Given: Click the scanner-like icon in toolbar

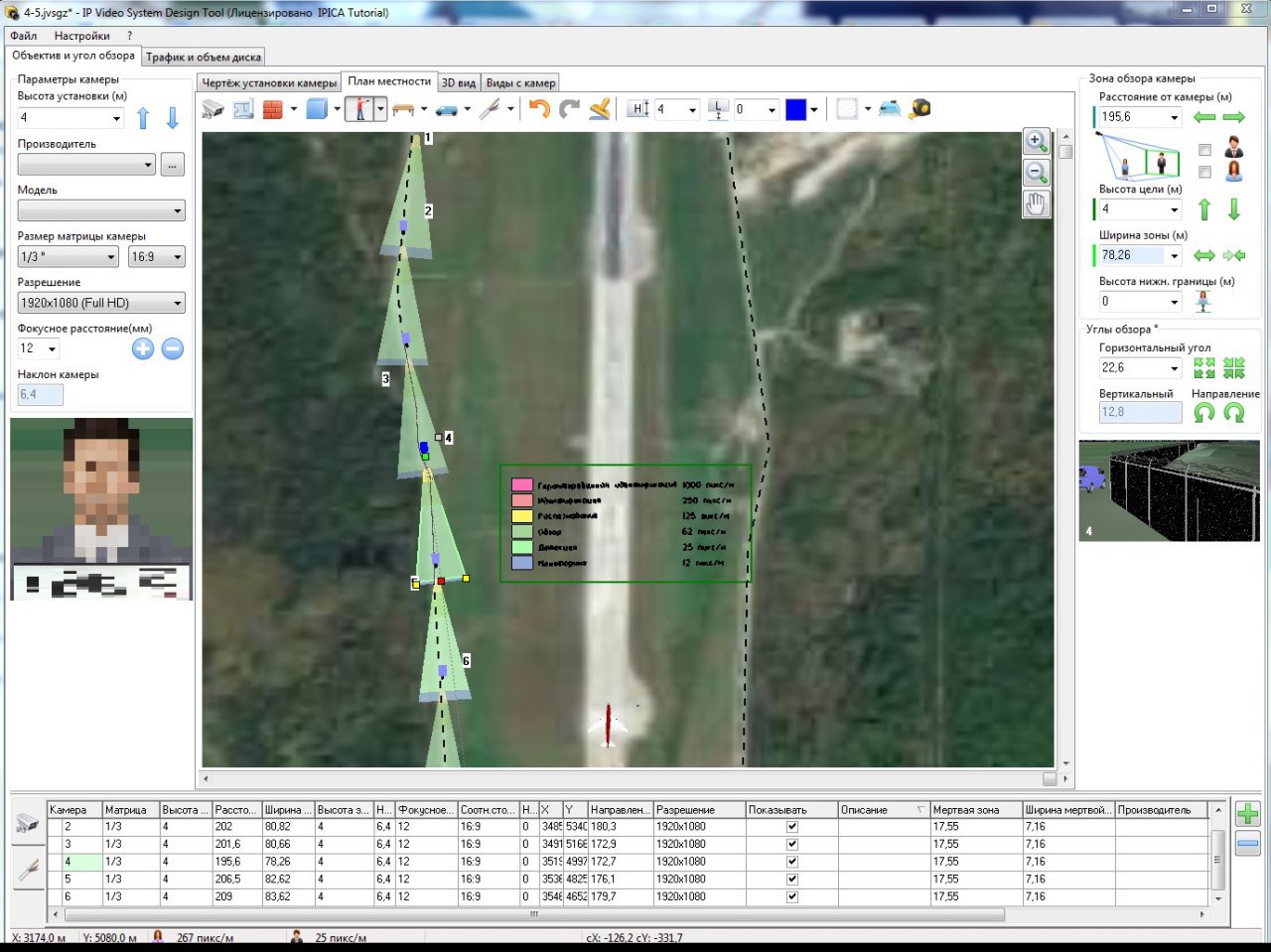Looking at the screenshot, I should coord(890,109).
